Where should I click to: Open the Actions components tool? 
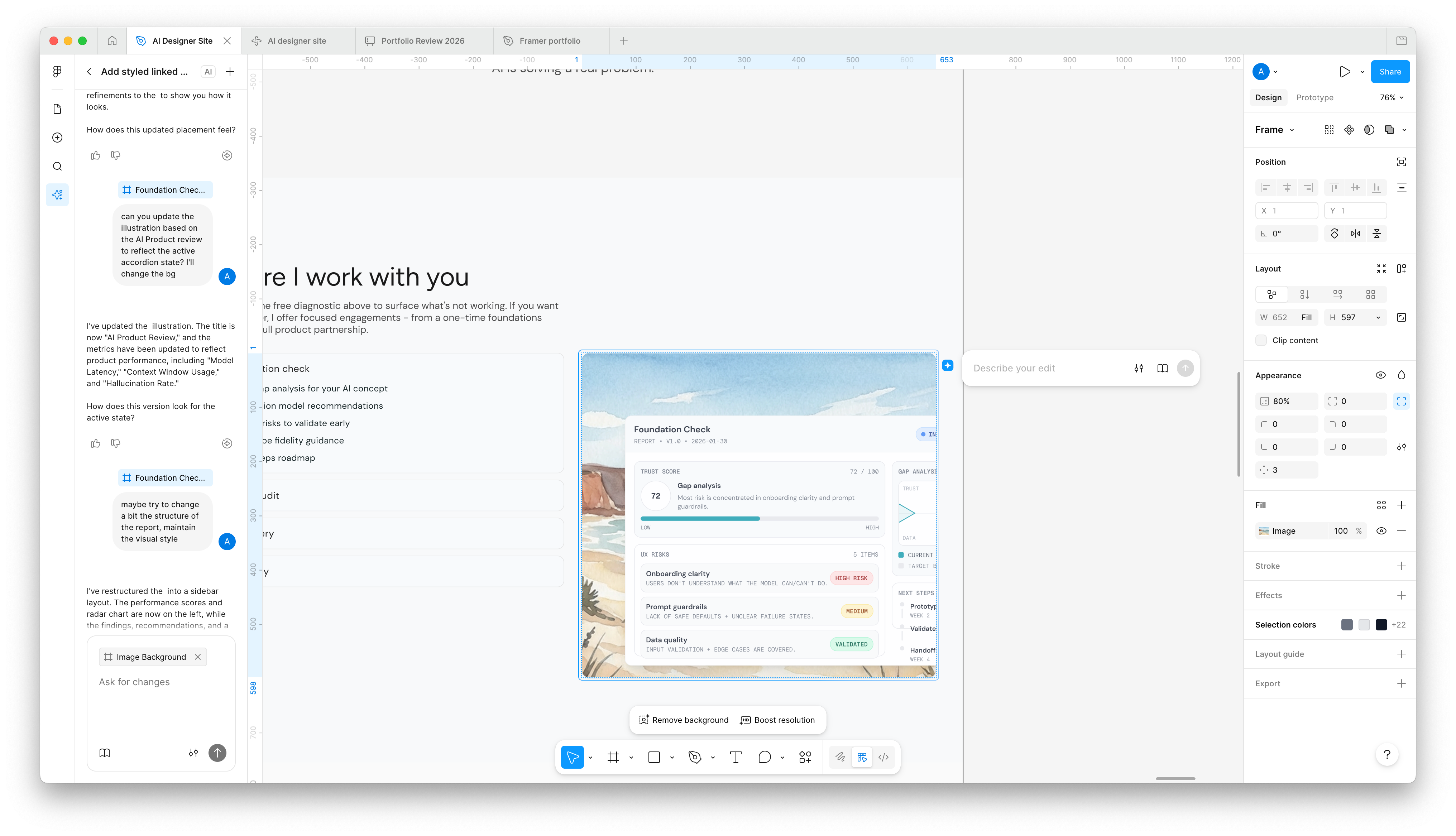805,757
